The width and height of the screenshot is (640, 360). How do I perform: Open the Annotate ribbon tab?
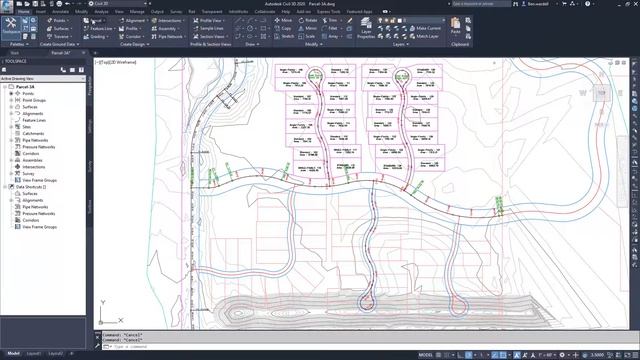tap(60, 12)
